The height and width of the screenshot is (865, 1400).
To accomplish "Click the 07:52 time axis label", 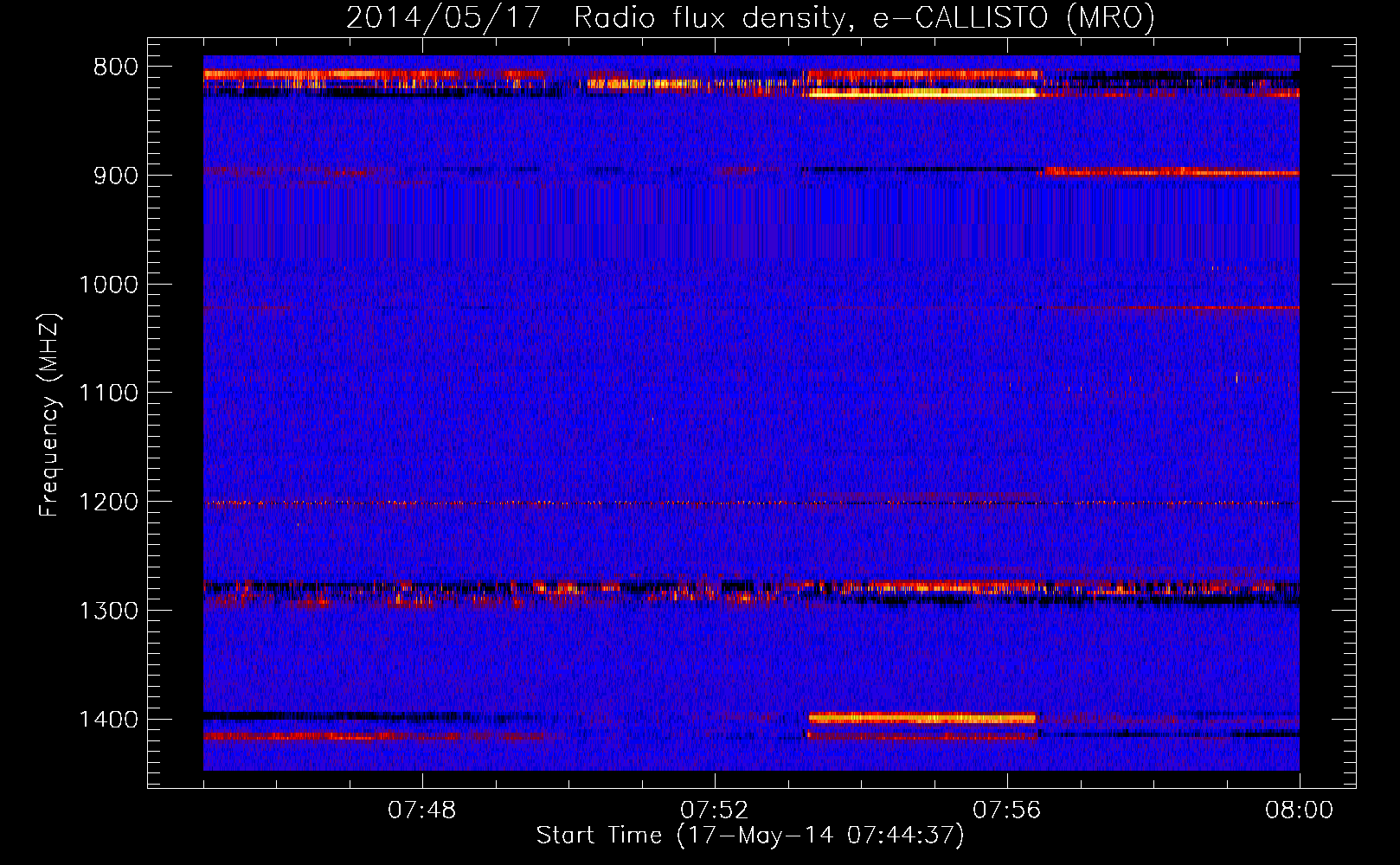I will click(715, 811).
